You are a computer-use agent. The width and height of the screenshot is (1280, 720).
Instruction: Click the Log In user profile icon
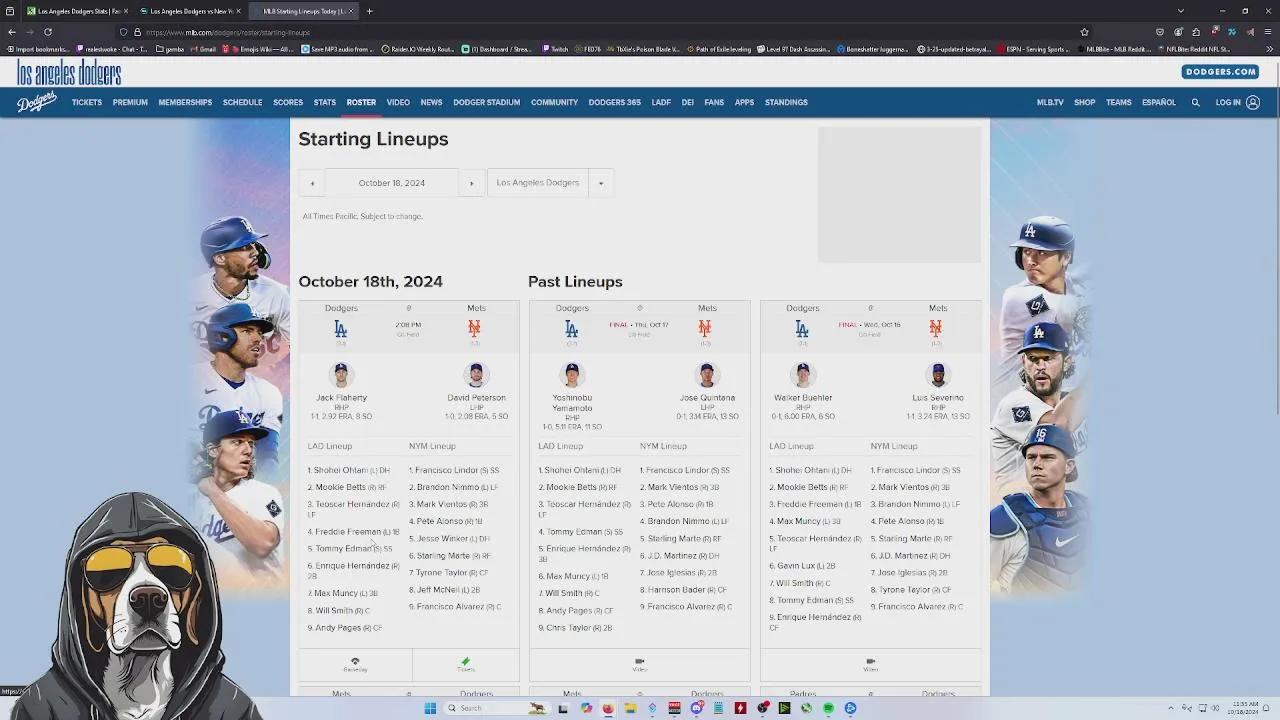pos(1253,102)
